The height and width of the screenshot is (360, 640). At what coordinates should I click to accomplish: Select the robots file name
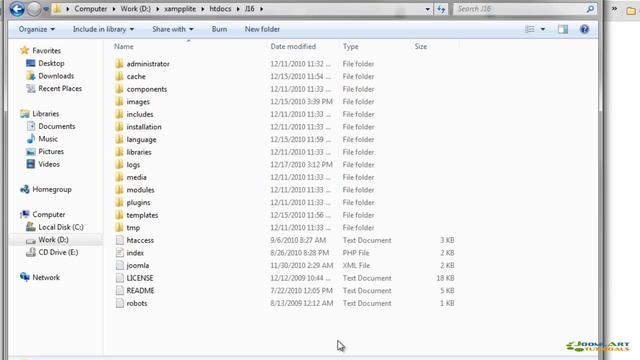tap(137, 304)
